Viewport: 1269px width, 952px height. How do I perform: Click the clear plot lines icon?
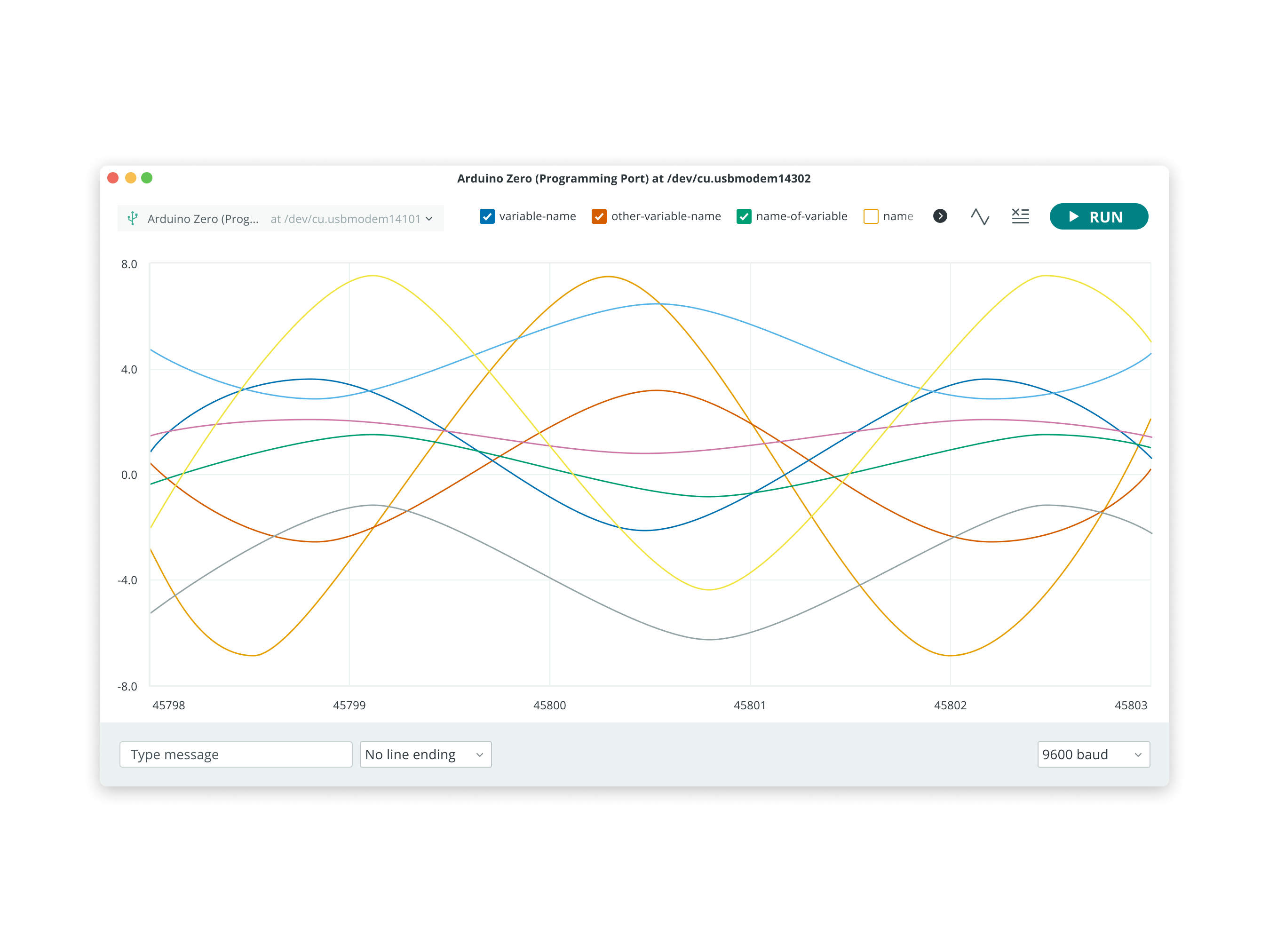click(1020, 216)
